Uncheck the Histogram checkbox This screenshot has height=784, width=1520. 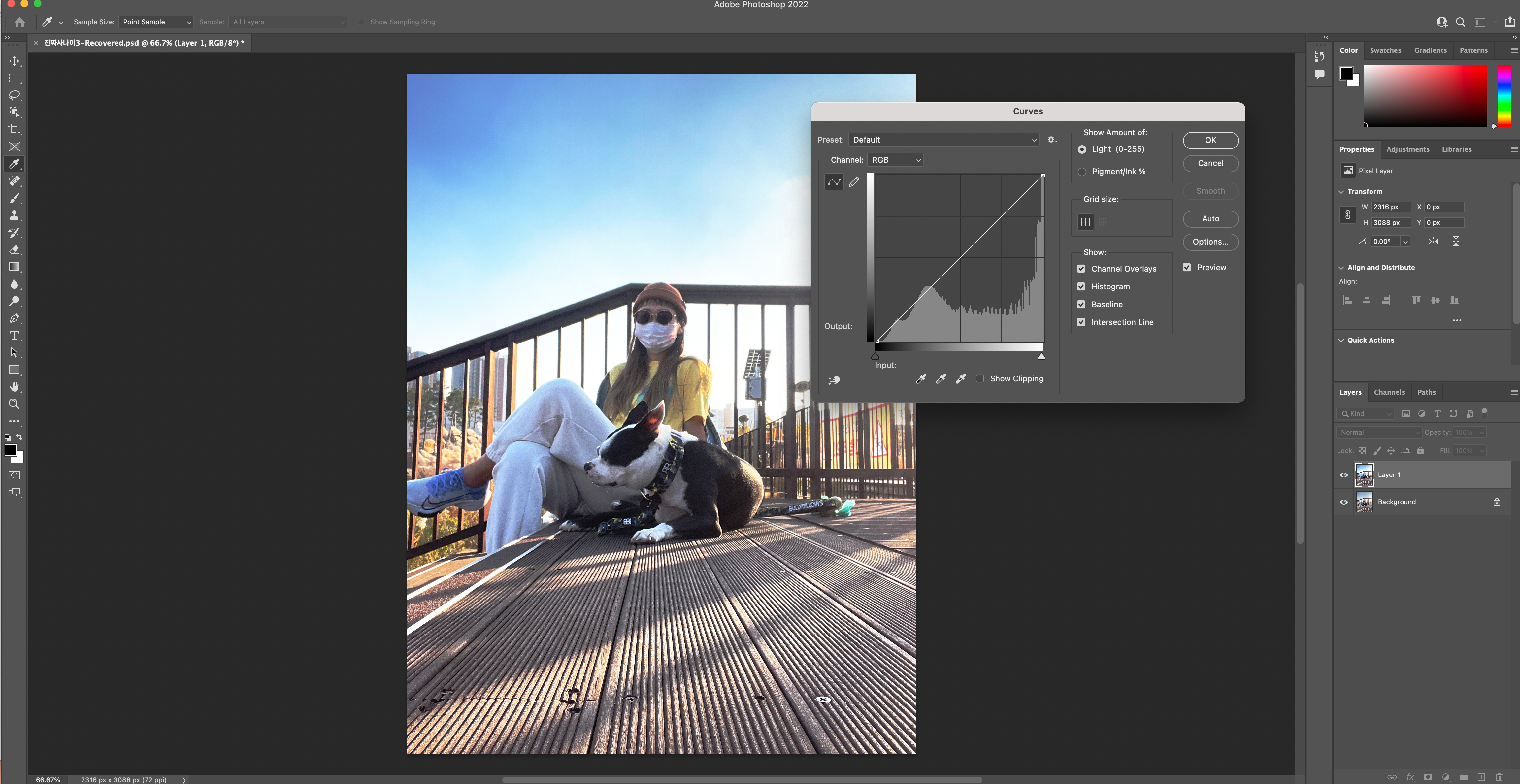(1081, 287)
